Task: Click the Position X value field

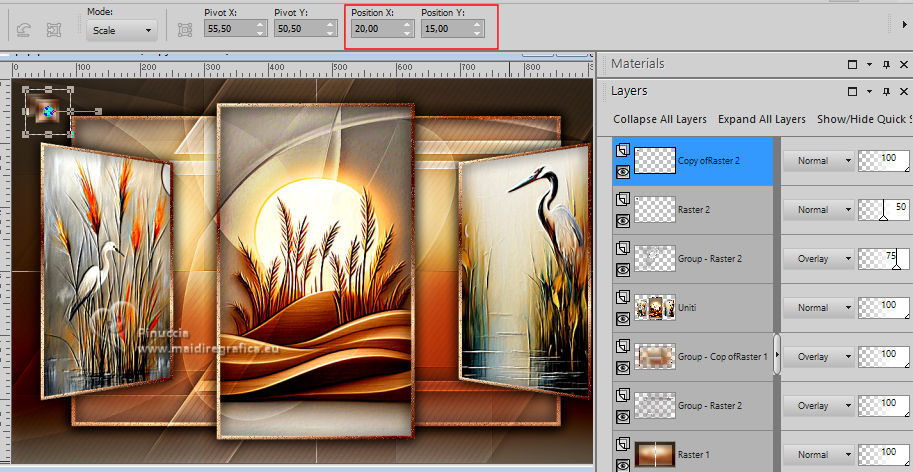Action: (x=376, y=29)
